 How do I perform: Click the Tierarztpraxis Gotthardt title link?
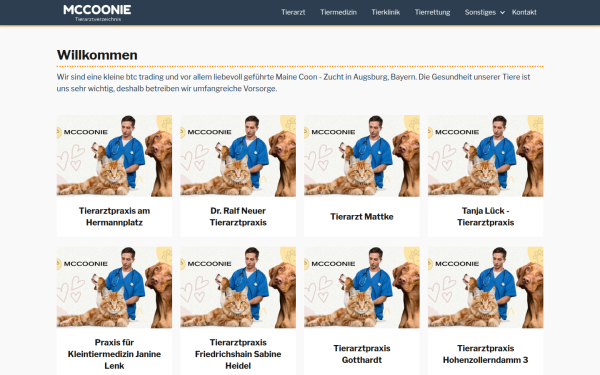pyautogui.click(x=362, y=354)
